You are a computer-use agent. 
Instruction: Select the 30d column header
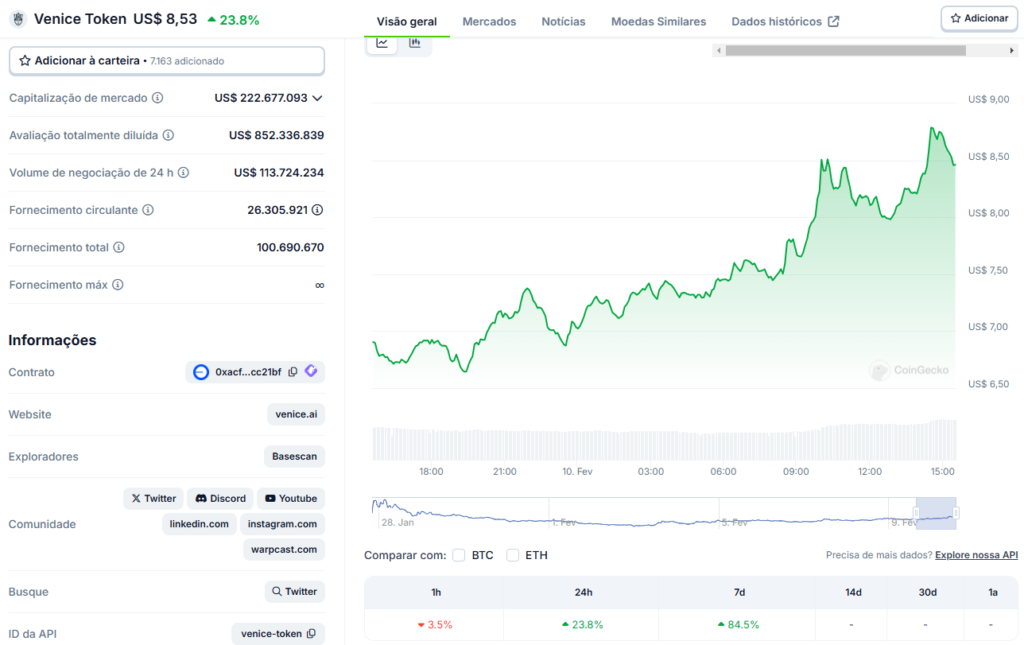pos(927,592)
